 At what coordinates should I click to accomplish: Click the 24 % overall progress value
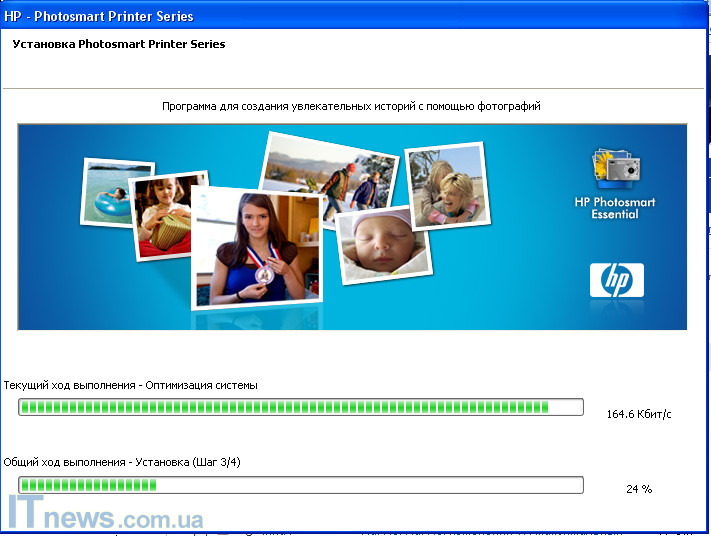(x=639, y=489)
